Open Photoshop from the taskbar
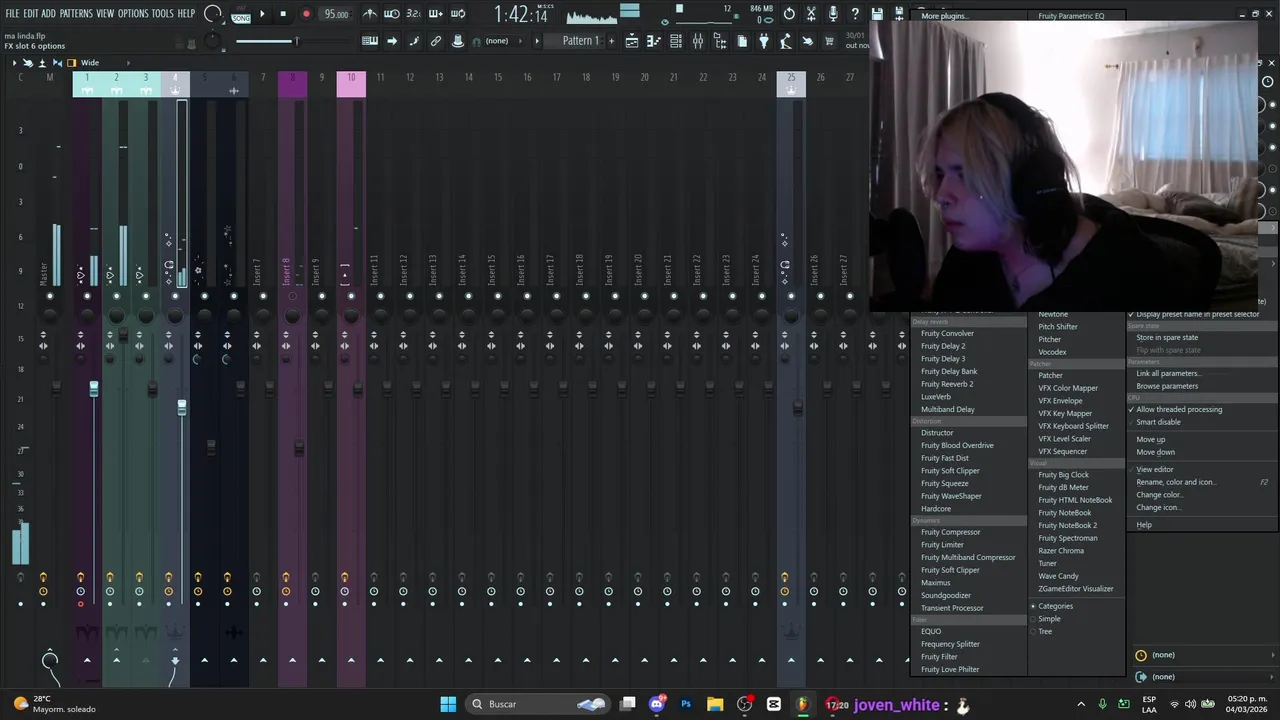1280x720 pixels. (686, 704)
